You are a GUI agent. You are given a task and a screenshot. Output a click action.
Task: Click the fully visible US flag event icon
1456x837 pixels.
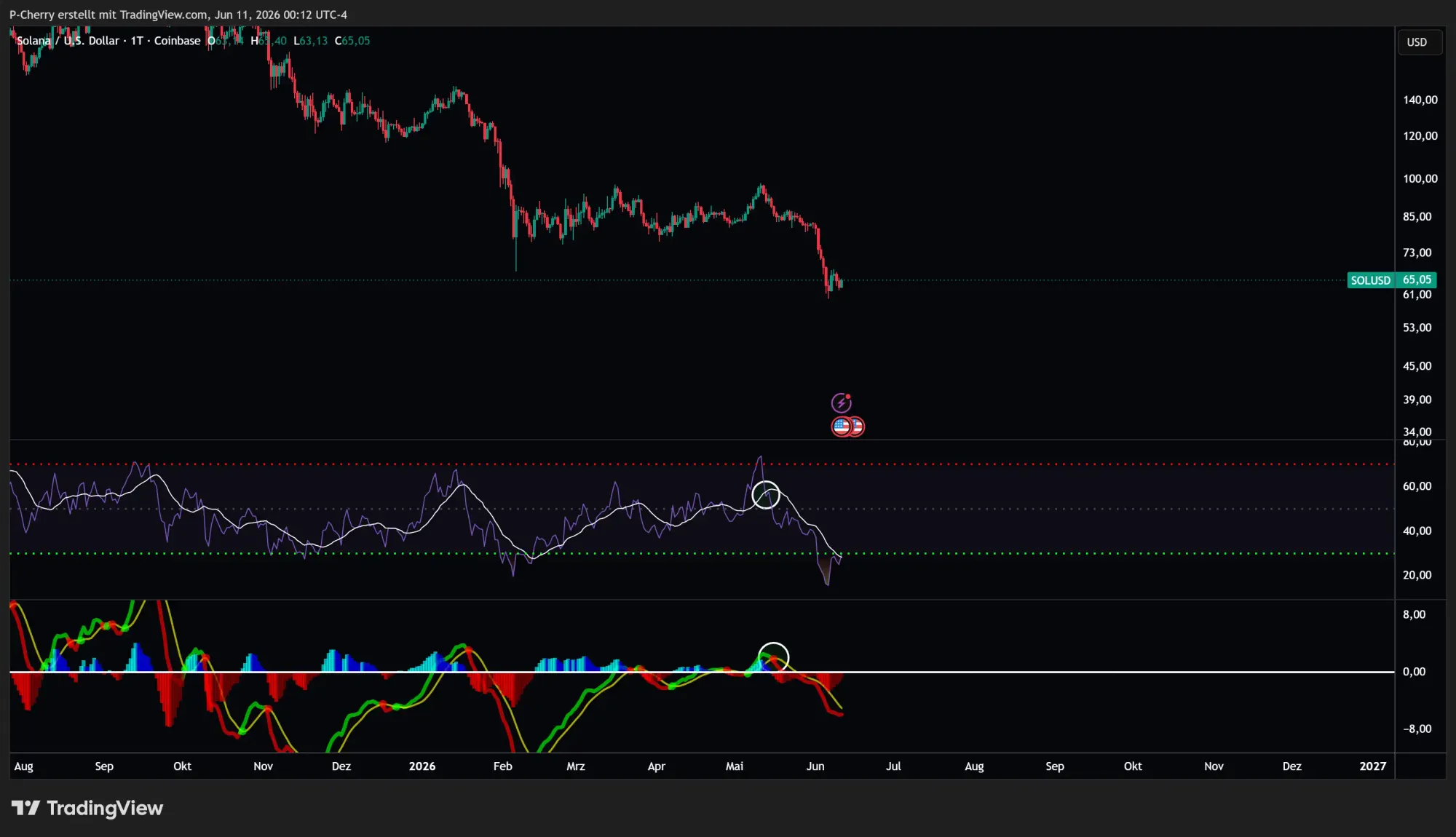point(842,427)
